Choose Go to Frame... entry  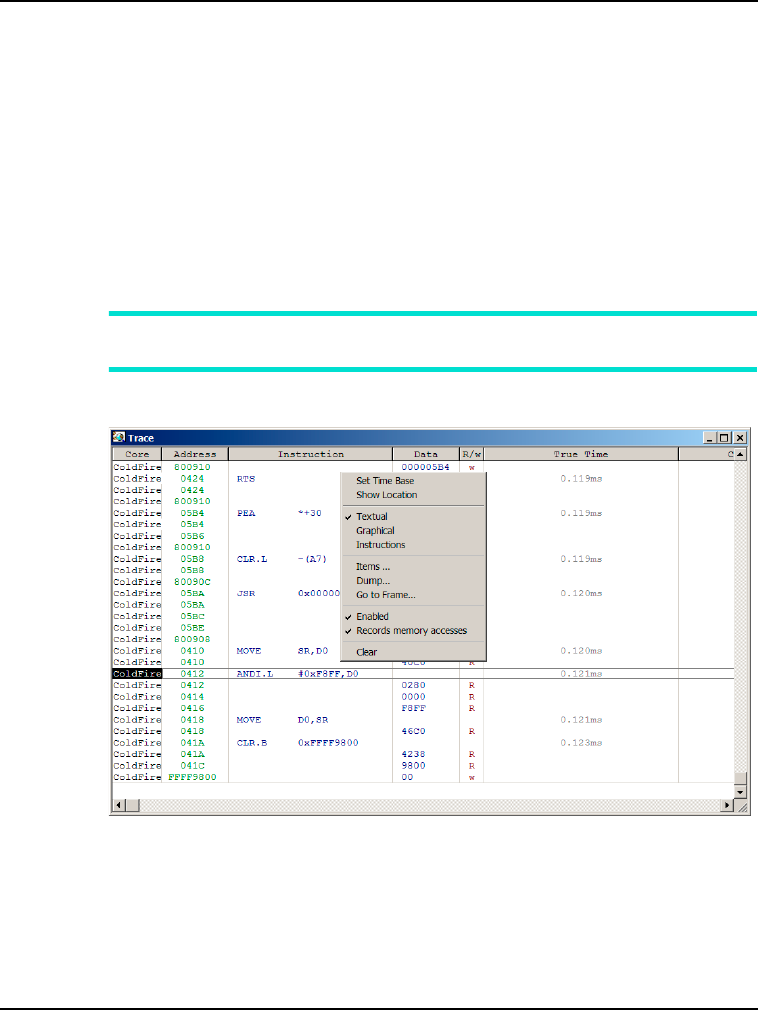385,595
